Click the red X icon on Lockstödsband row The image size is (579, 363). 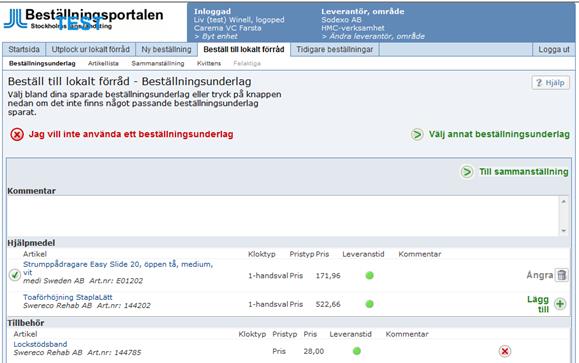[505, 351]
